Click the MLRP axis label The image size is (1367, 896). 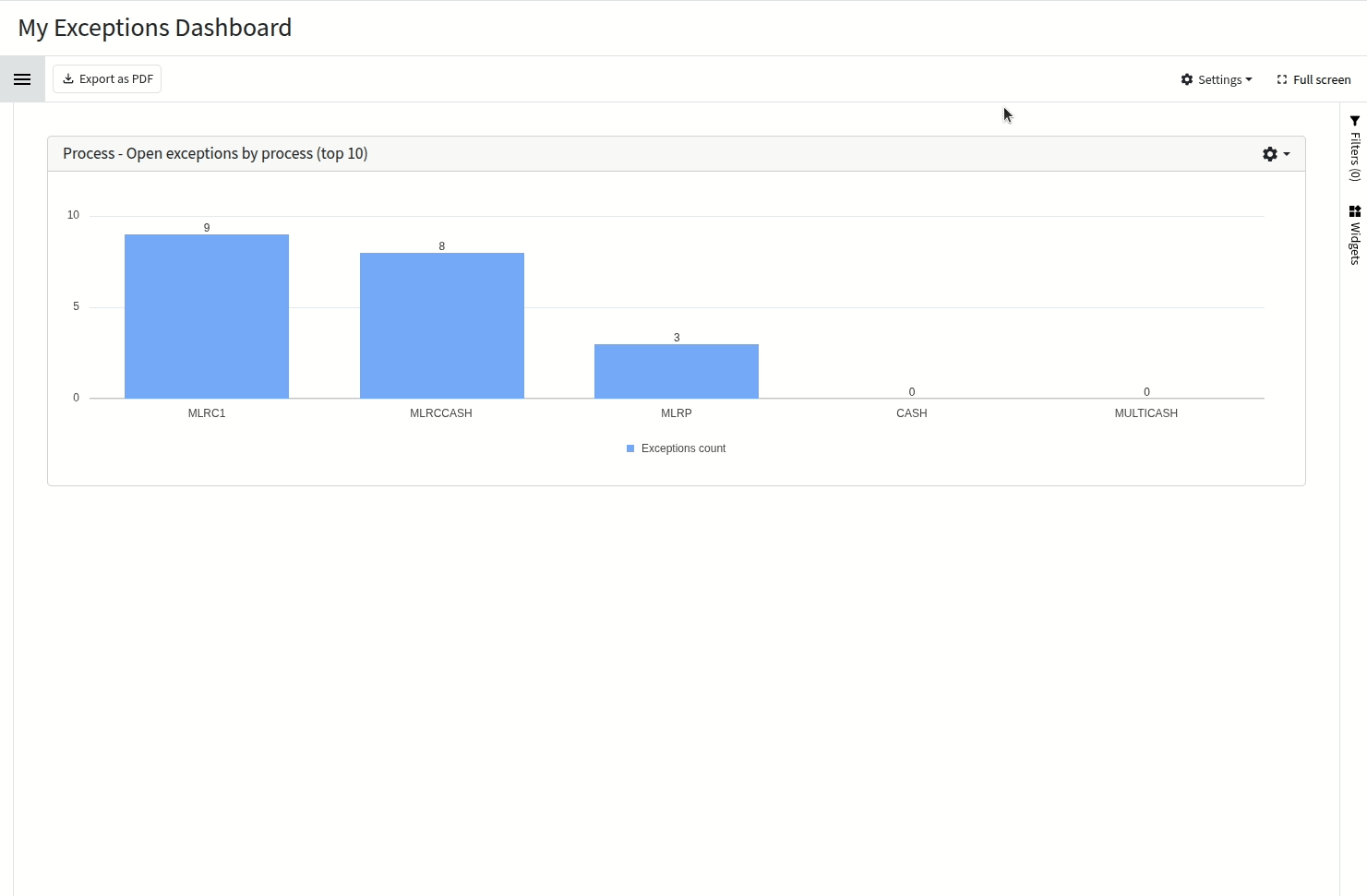coord(677,413)
